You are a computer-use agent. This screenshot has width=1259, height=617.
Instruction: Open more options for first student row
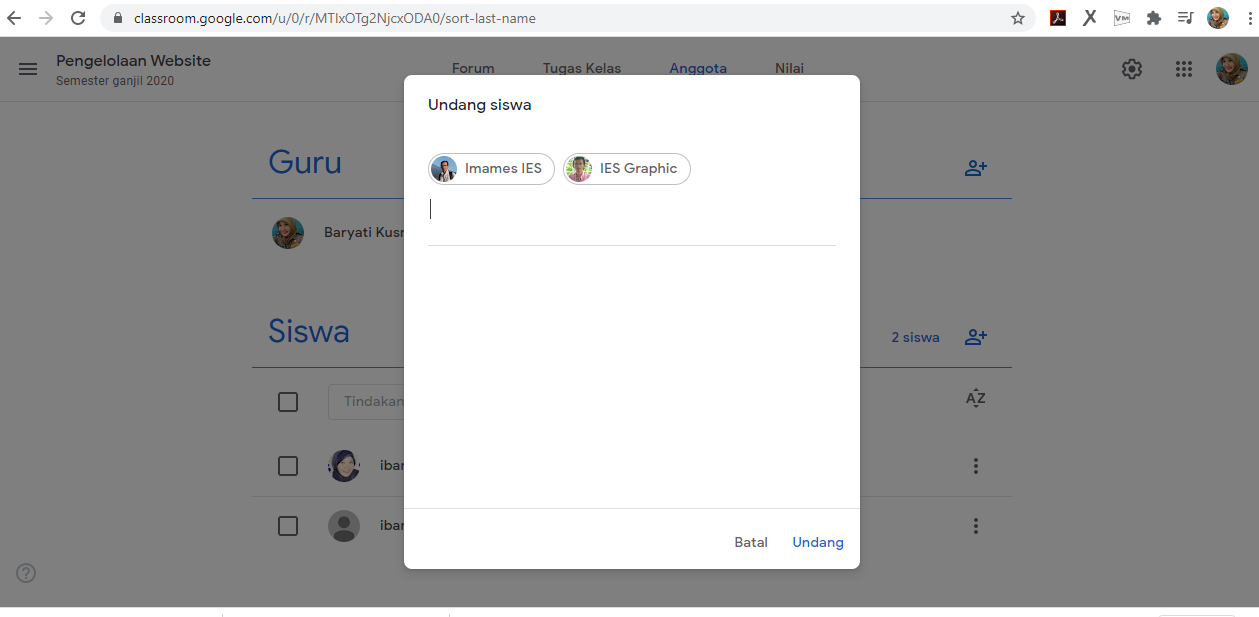point(976,466)
